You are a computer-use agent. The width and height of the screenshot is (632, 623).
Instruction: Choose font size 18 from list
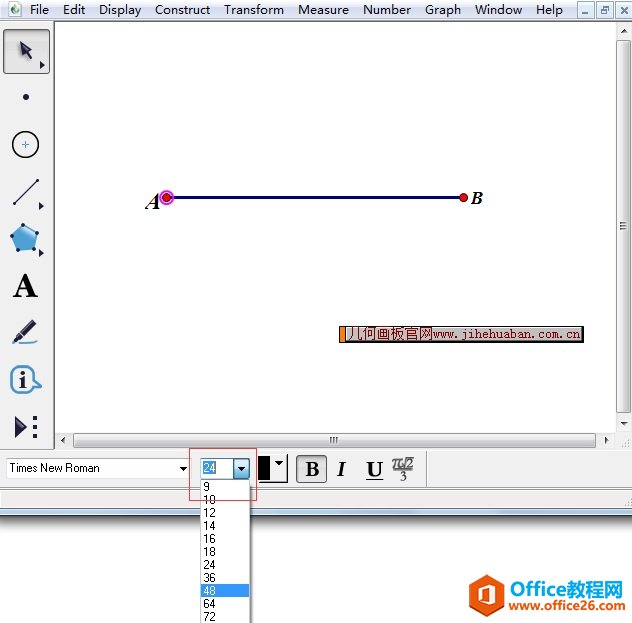tap(225, 551)
